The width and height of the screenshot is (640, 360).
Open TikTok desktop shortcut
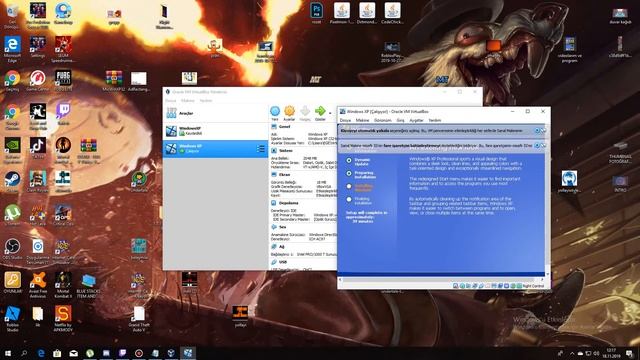38,148
